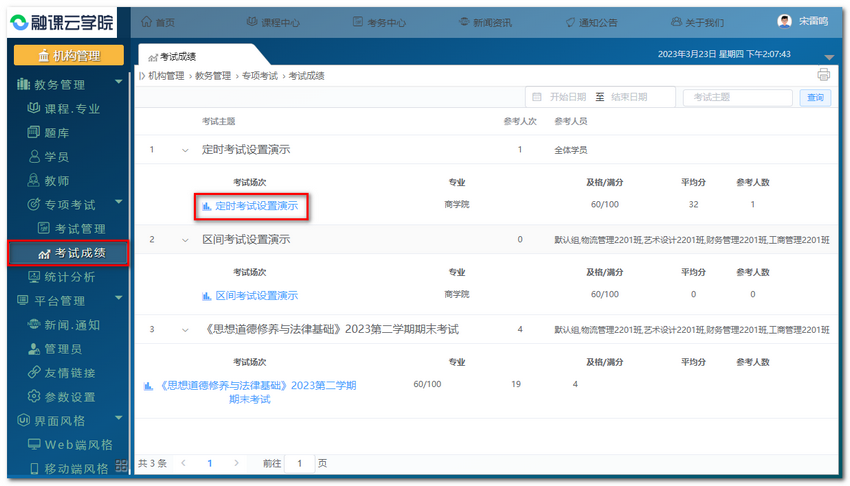Open 题库 in the sidebar
The height and width of the screenshot is (486, 850).
56,133
